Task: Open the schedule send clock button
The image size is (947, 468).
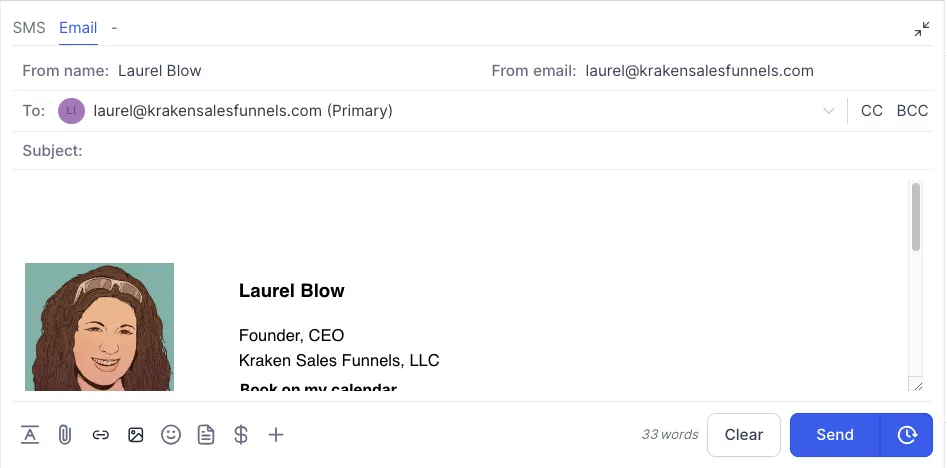Action: coord(907,435)
